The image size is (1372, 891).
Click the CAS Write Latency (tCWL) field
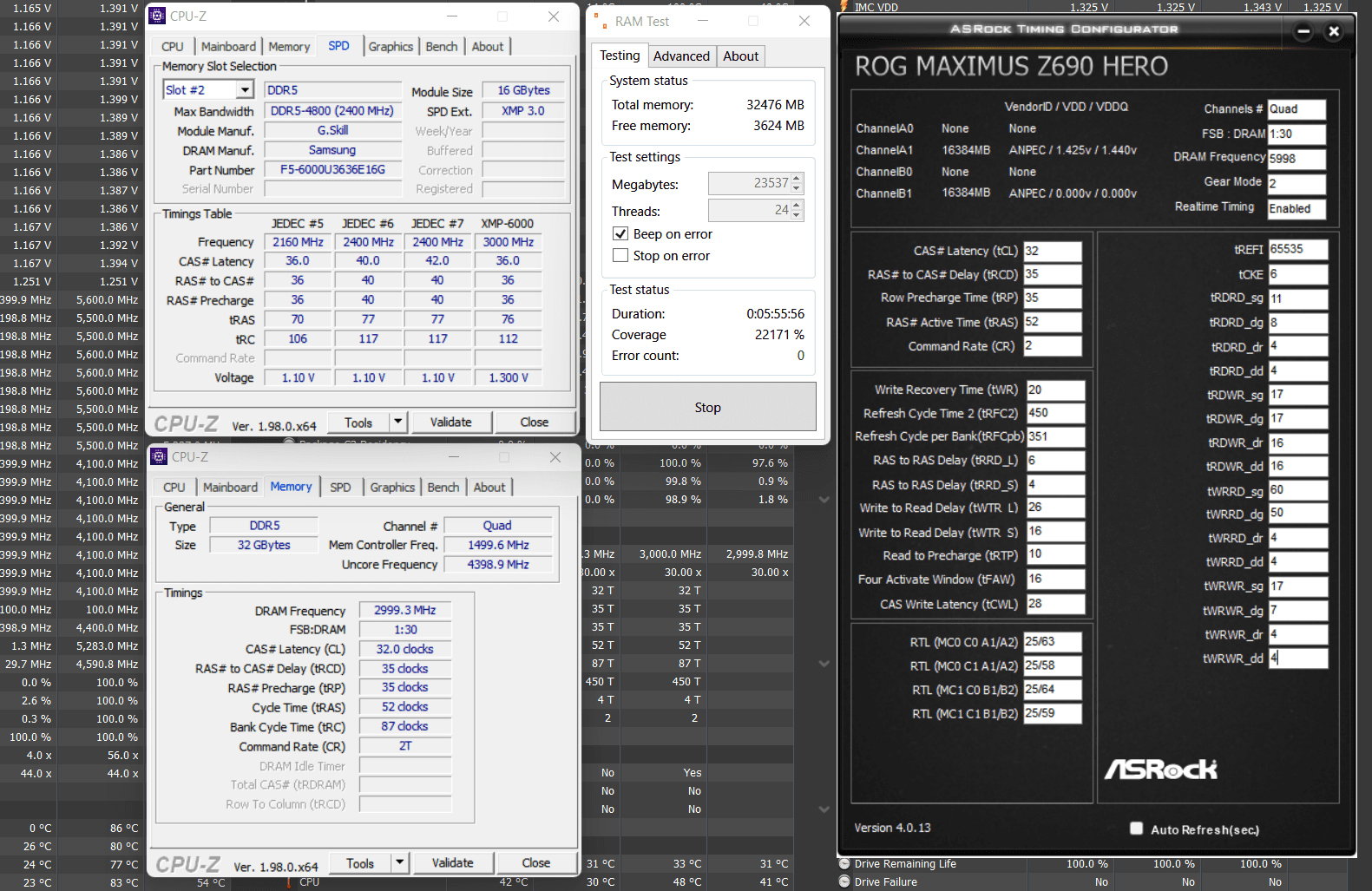tap(1056, 604)
